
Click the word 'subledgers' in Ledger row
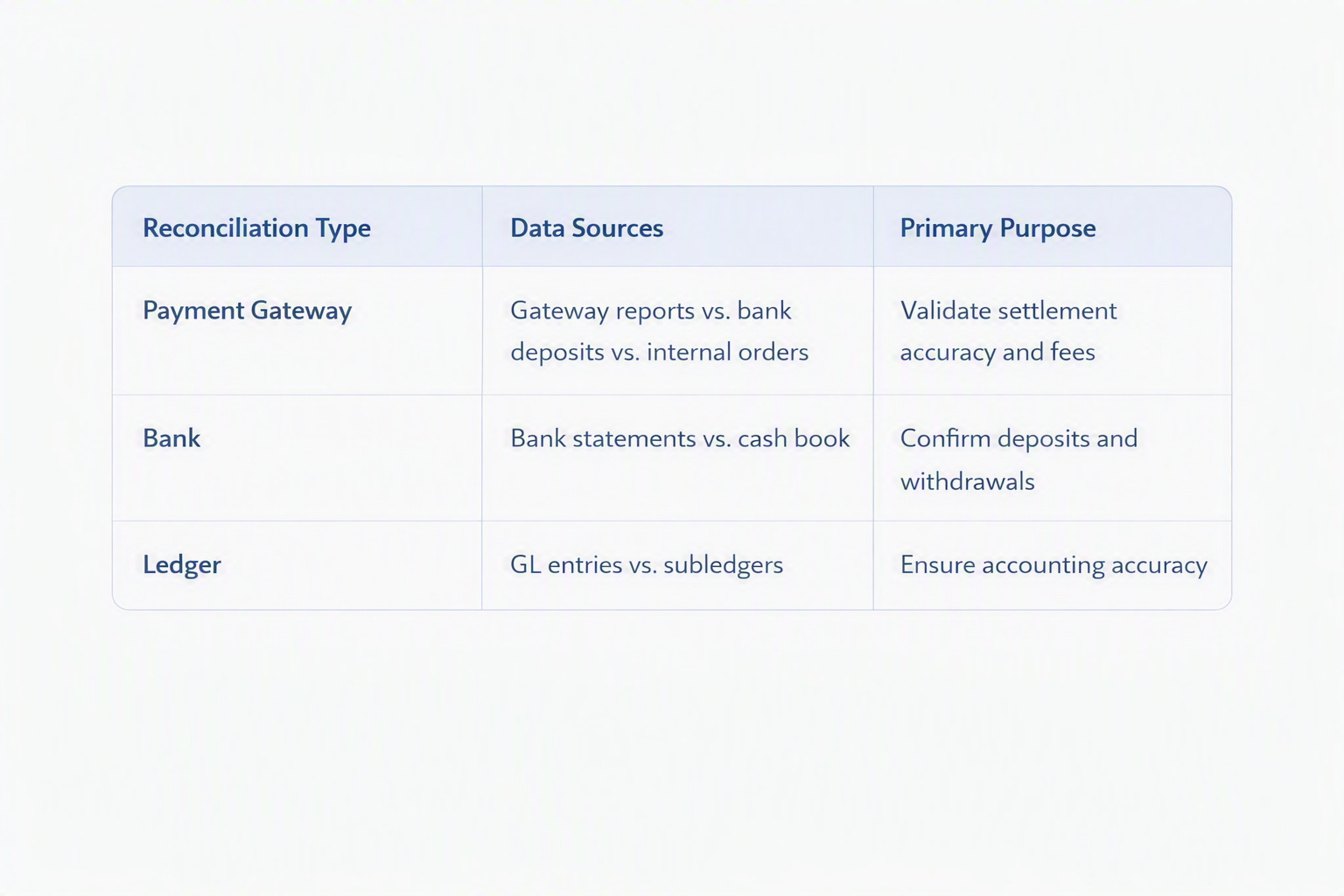click(723, 565)
